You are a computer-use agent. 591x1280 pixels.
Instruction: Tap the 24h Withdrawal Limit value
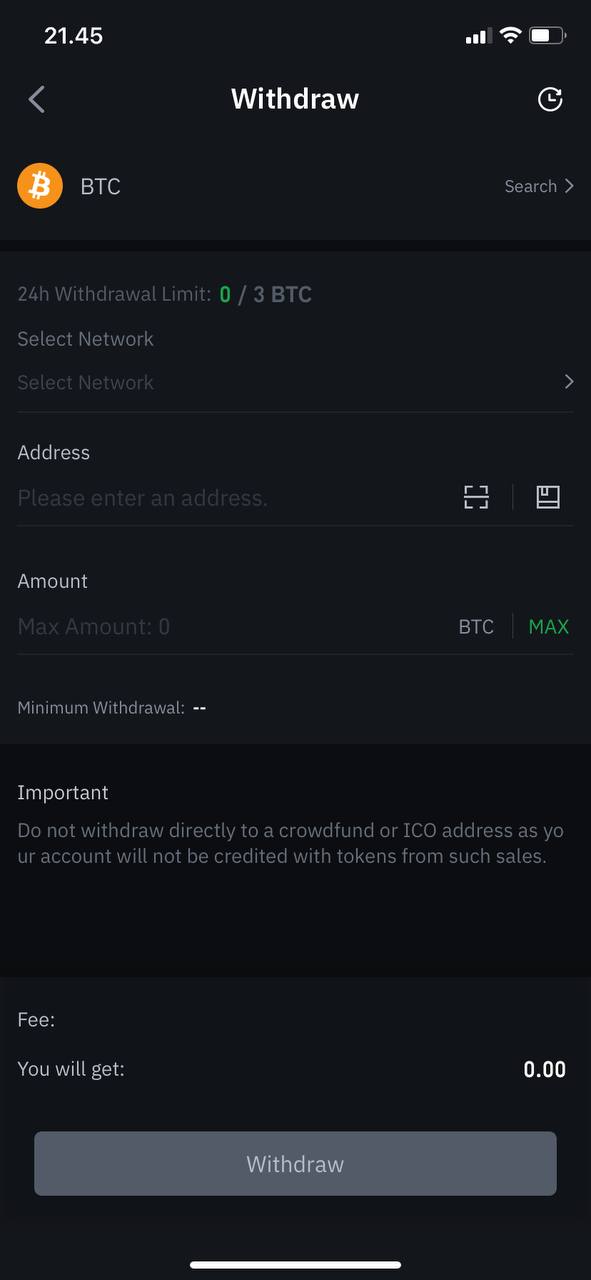(265, 294)
